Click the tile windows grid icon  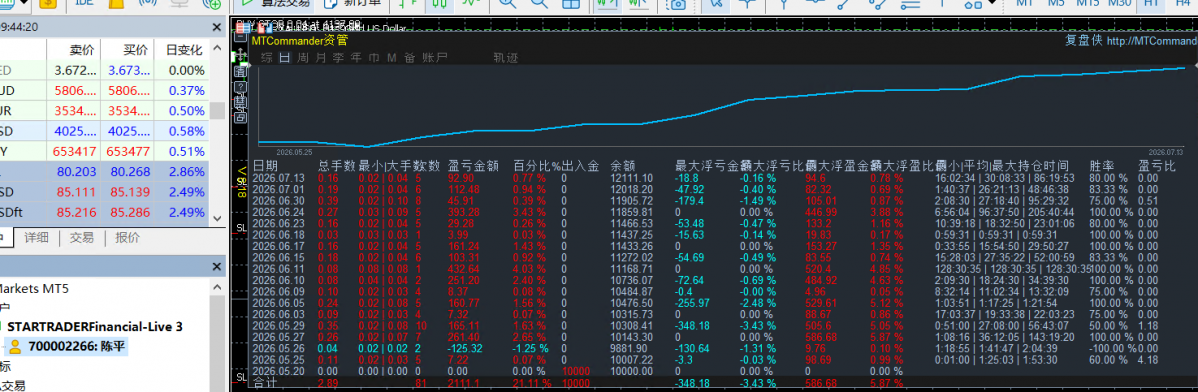point(571,4)
